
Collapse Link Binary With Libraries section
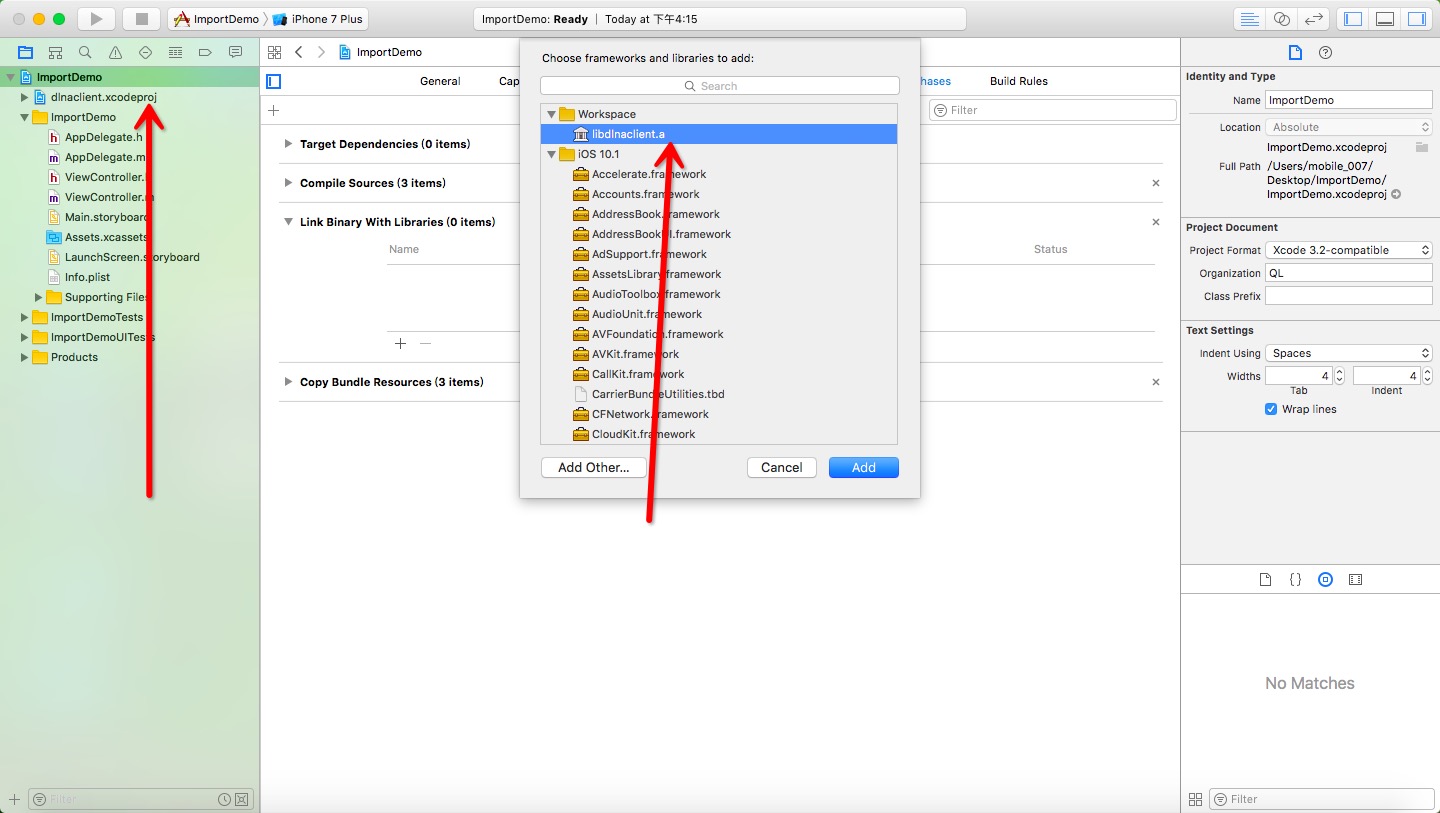pyautogui.click(x=288, y=222)
